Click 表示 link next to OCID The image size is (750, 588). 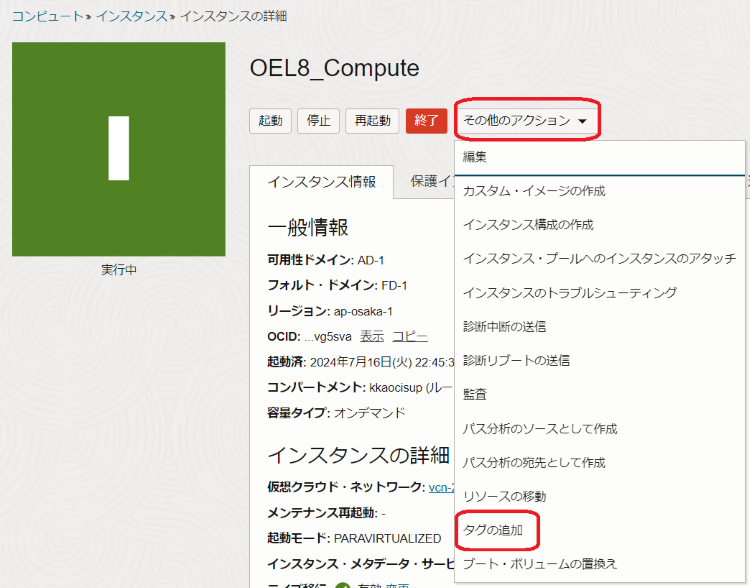(x=371, y=336)
